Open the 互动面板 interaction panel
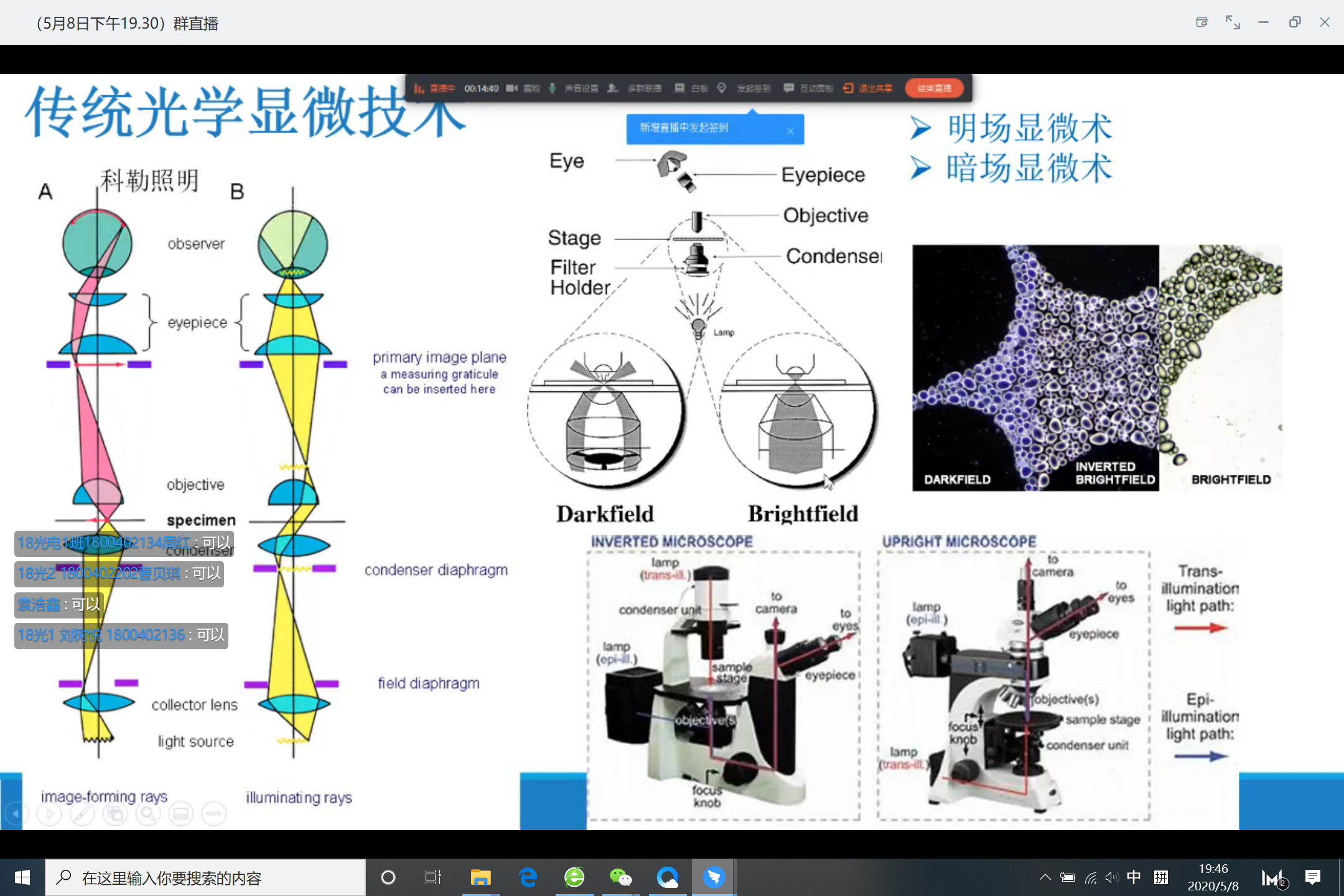The width and height of the screenshot is (1344, 896). tap(809, 88)
